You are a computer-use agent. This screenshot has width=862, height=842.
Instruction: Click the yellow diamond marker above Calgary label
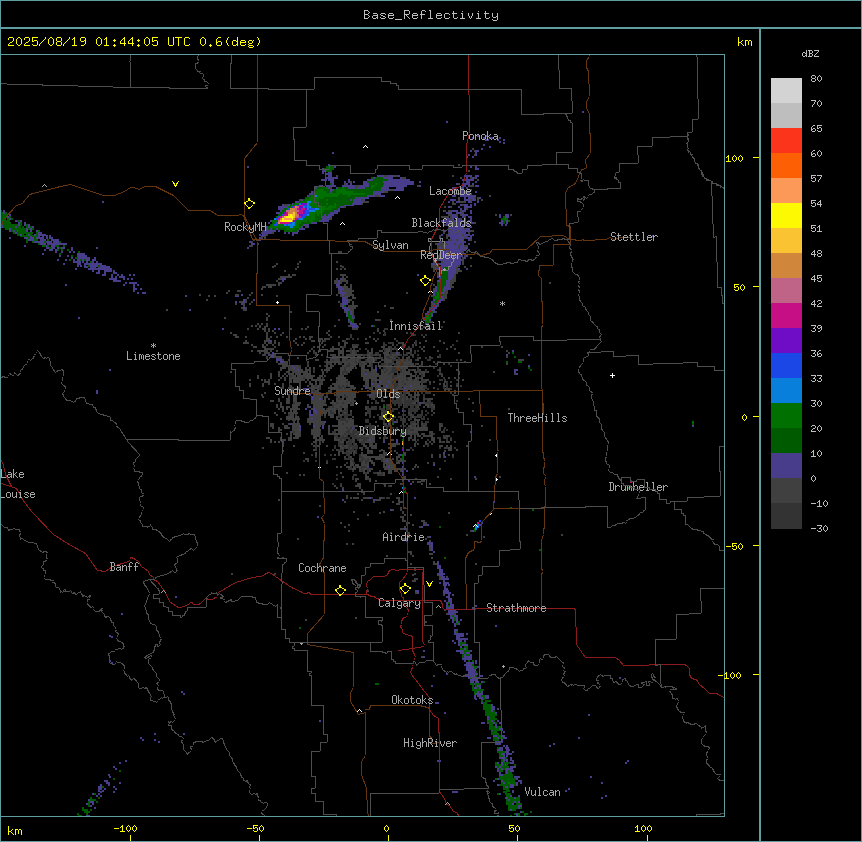tap(405, 589)
